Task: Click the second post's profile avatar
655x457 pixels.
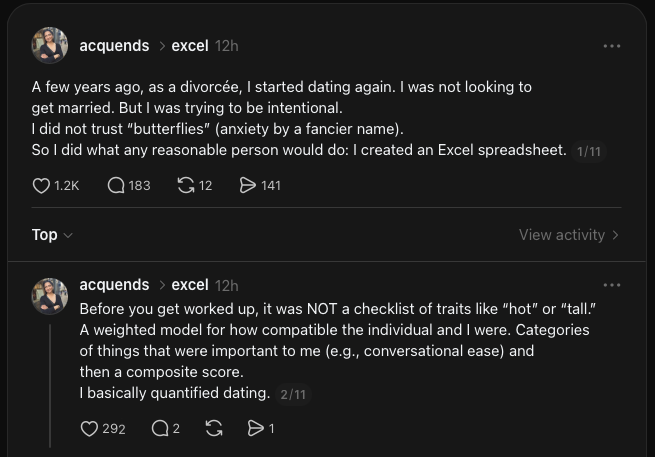Action: pyautogui.click(x=50, y=295)
